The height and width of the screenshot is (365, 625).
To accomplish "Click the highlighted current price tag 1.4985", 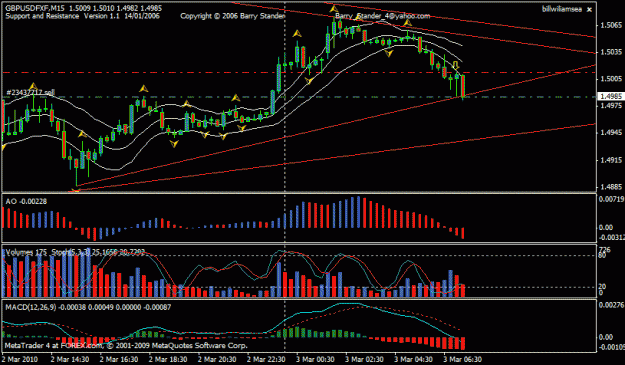I will pyautogui.click(x=611, y=96).
